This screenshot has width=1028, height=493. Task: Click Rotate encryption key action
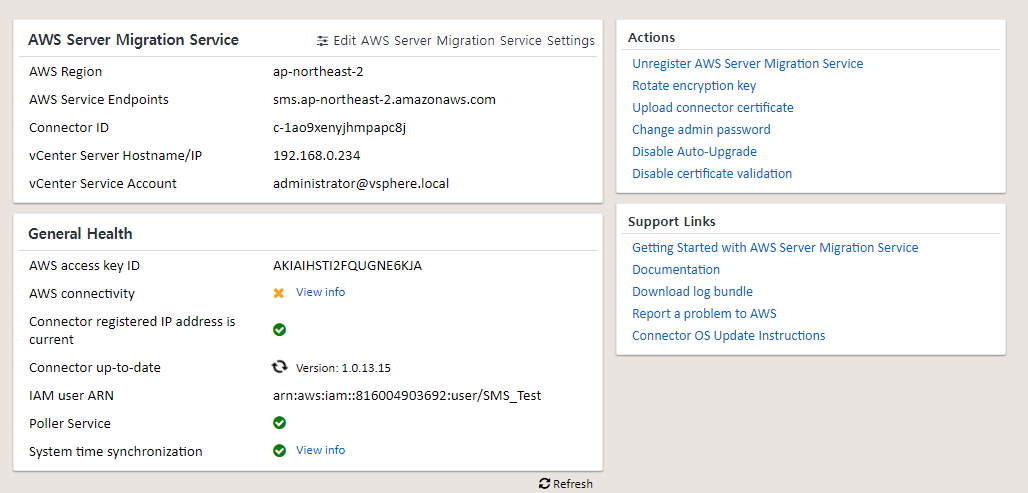[694, 86]
